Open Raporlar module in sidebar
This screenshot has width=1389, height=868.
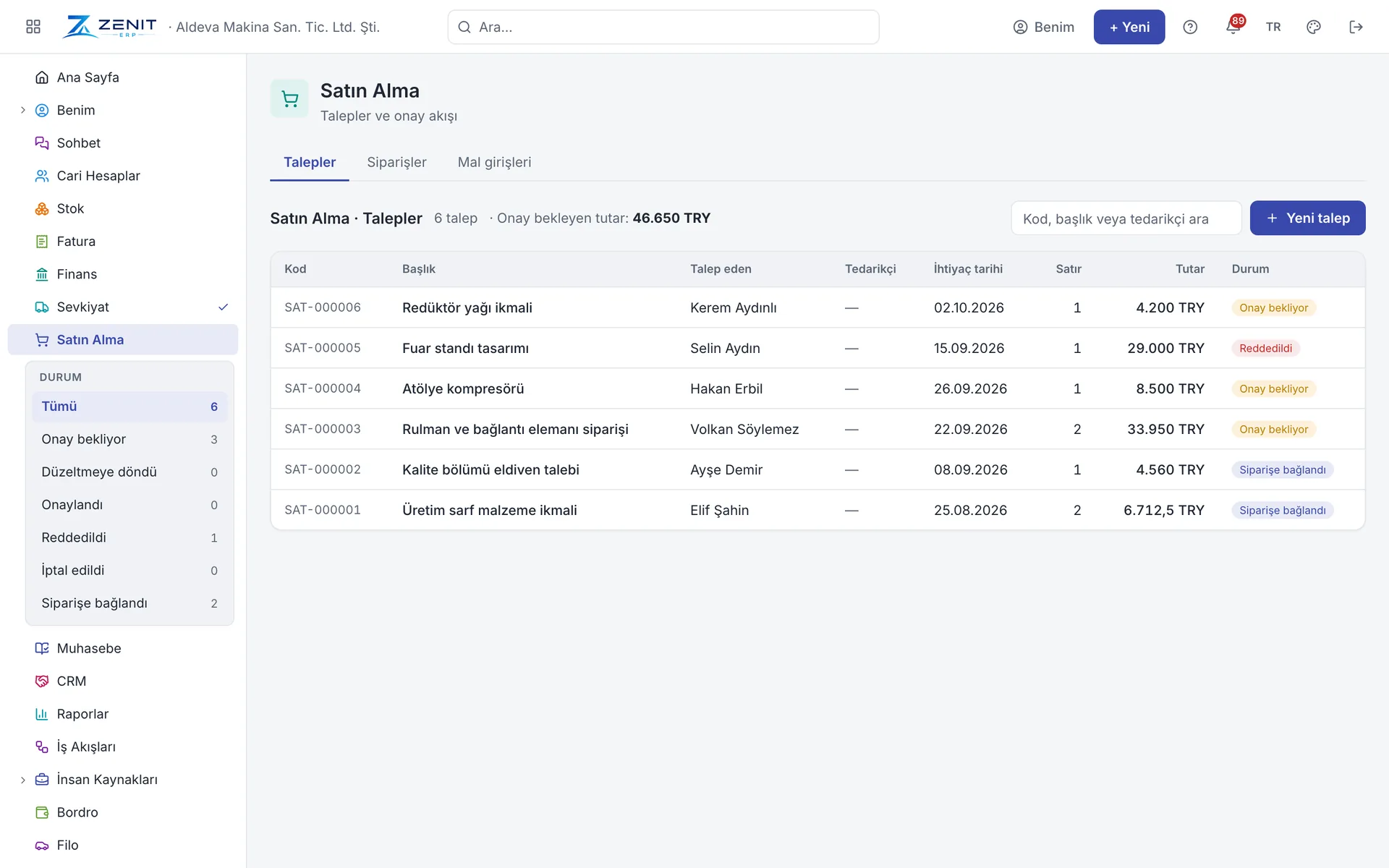point(123,714)
